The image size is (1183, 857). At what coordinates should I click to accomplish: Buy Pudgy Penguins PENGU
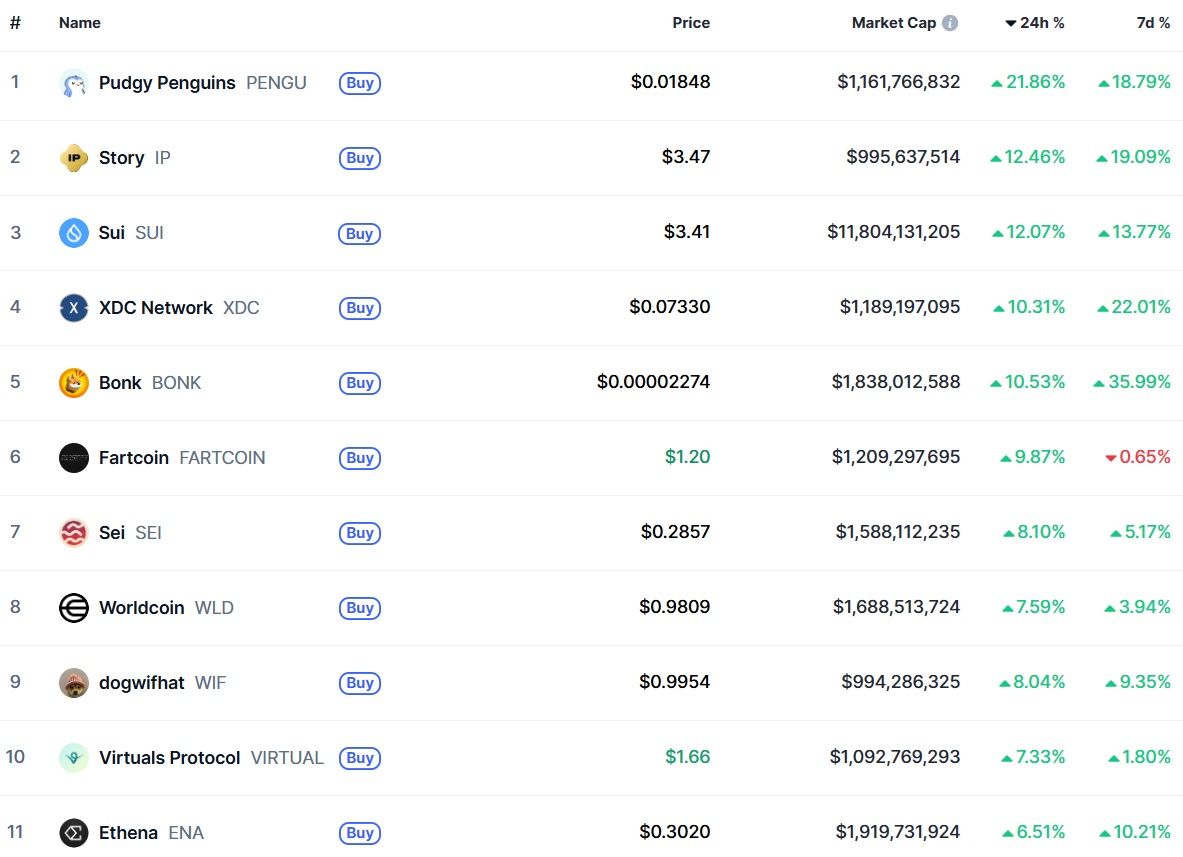tap(360, 83)
